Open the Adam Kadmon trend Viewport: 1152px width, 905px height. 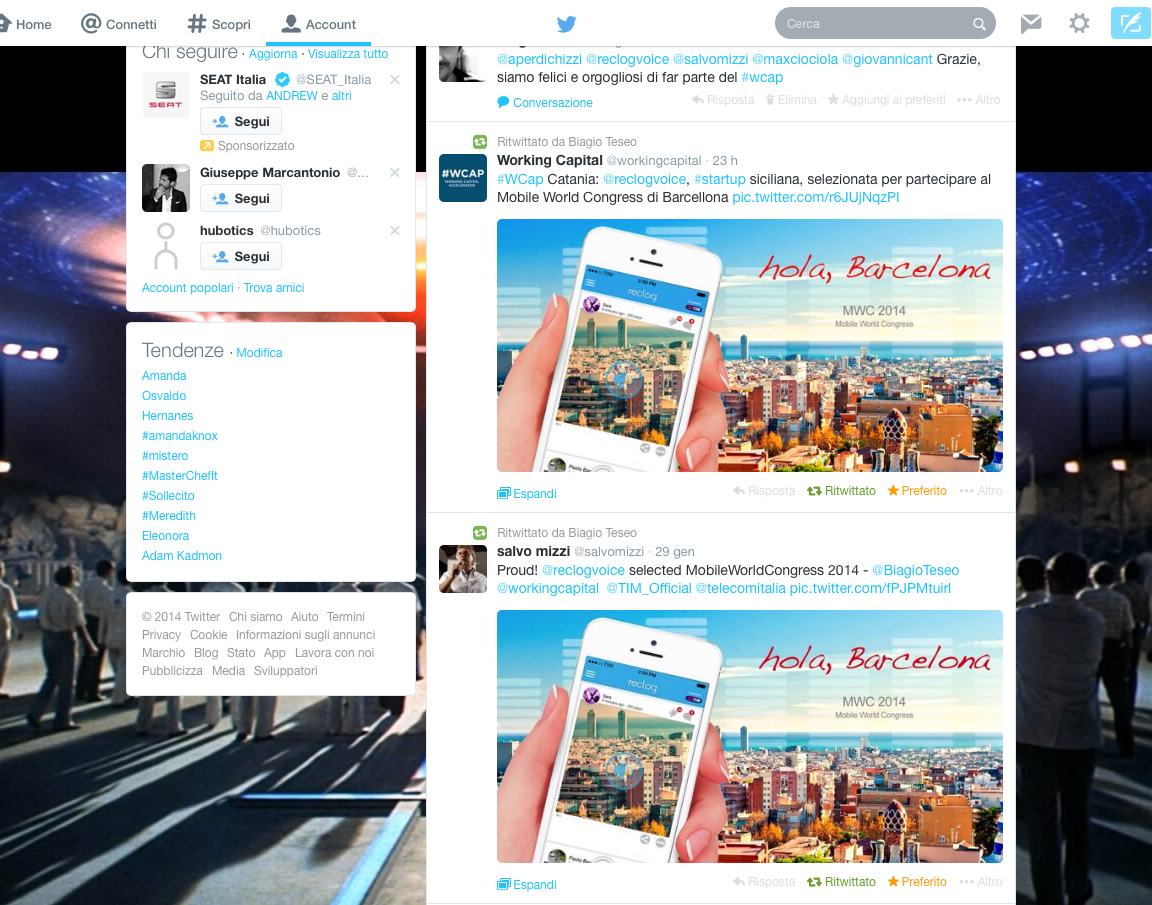click(x=181, y=555)
